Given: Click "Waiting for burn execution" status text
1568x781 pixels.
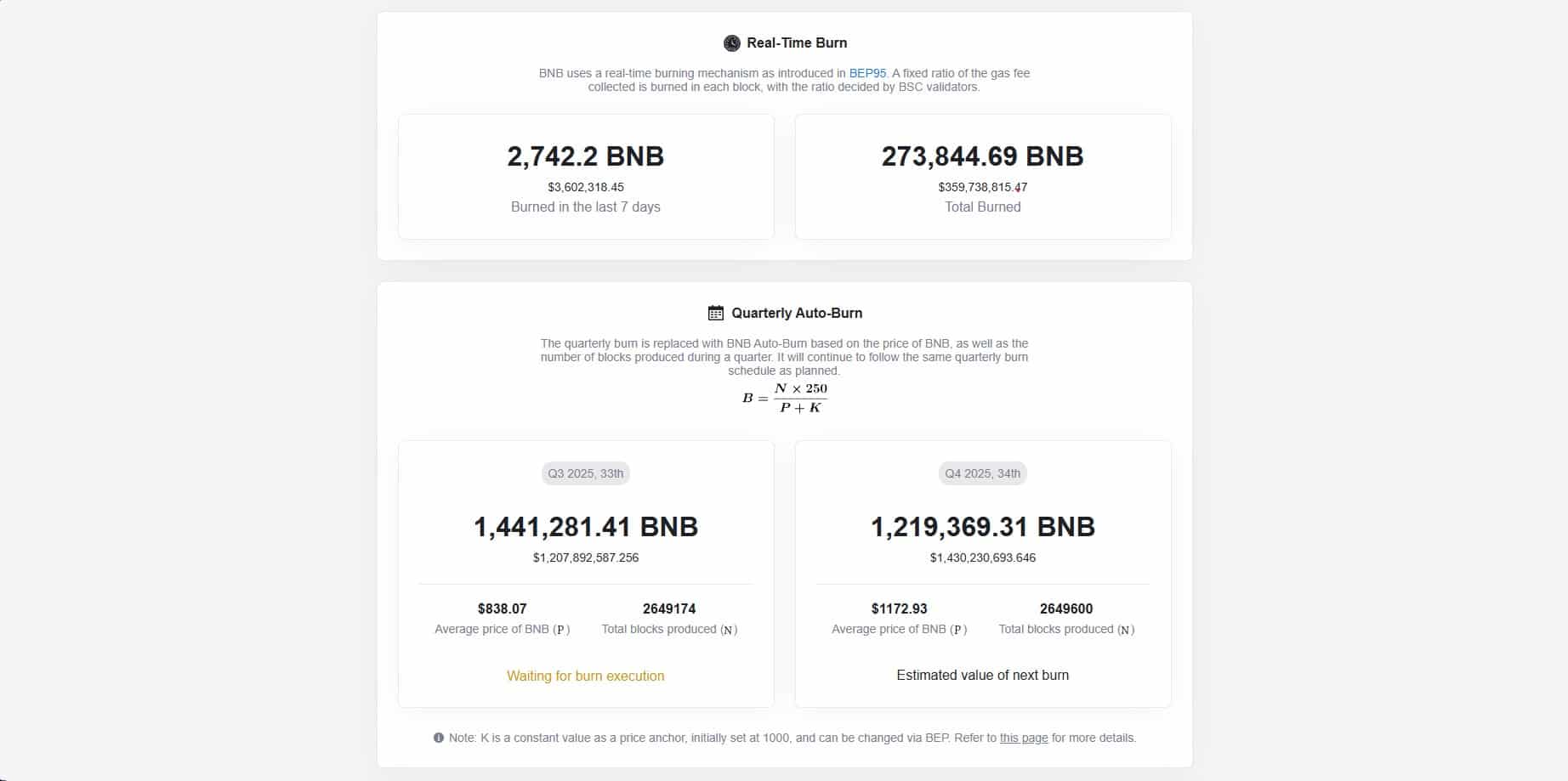Looking at the screenshot, I should point(585,676).
